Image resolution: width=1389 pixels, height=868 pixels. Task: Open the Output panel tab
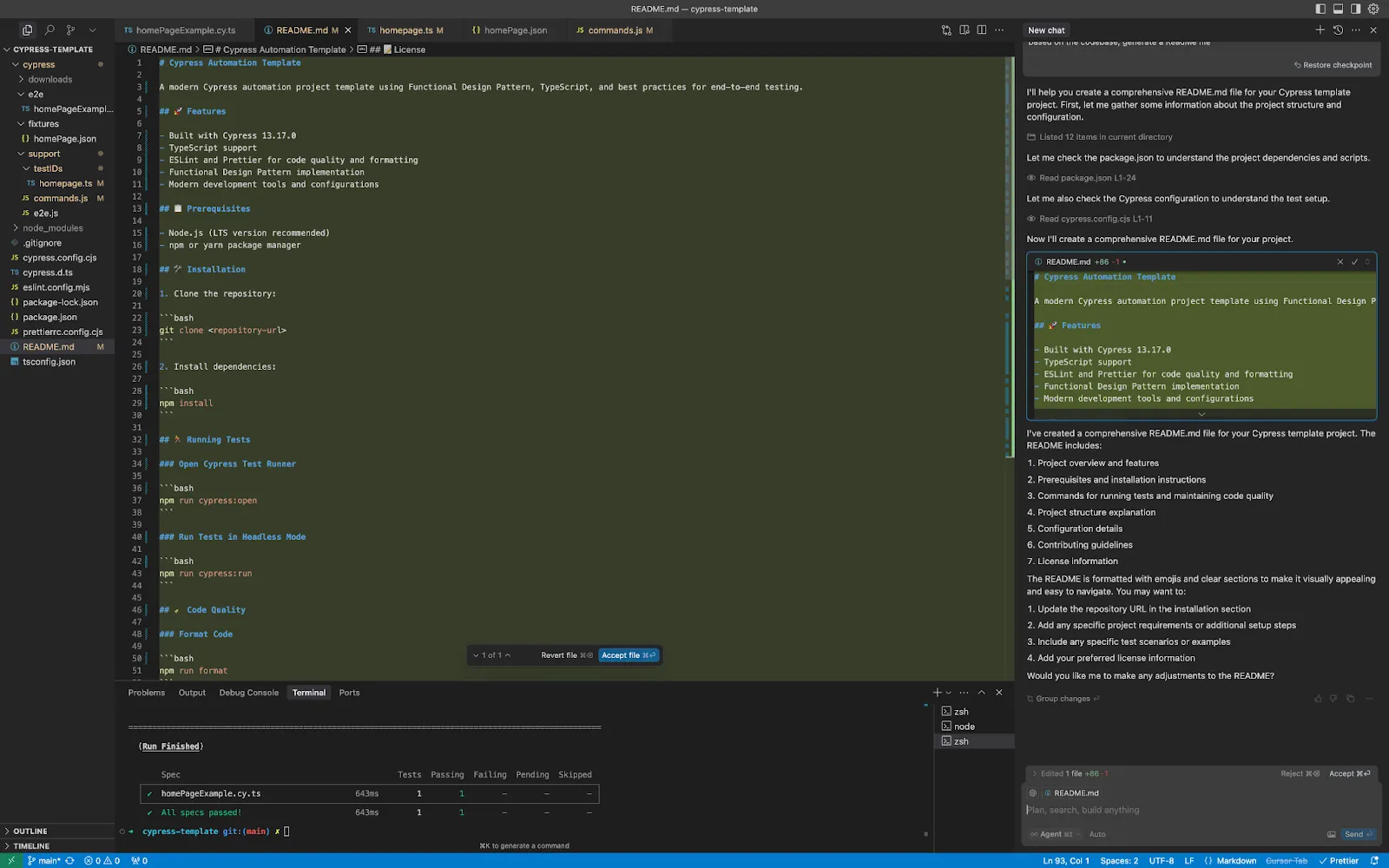(192, 693)
